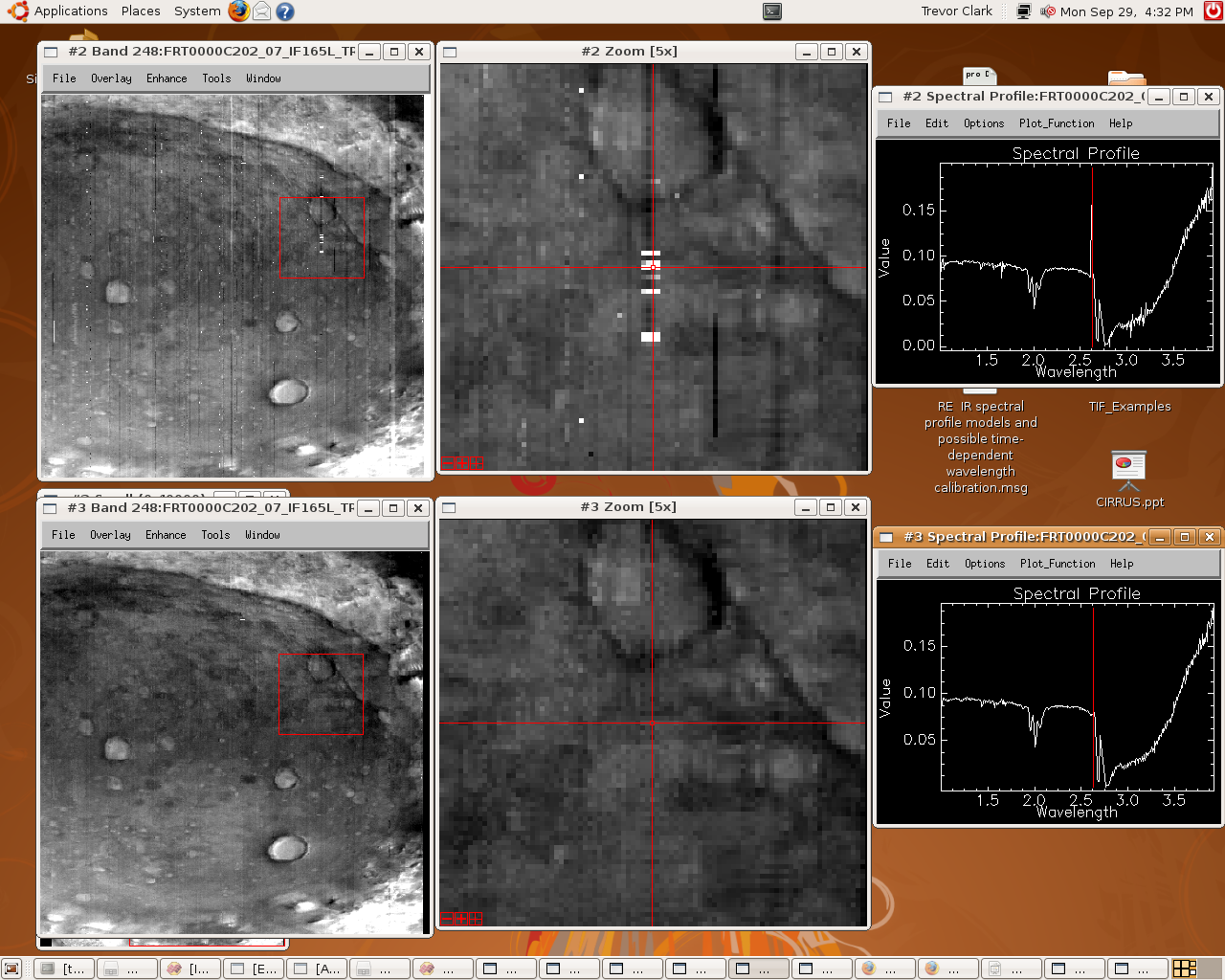
Task: Open window menu icon of #3 Zoom window
Action: pyautogui.click(x=450, y=507)
